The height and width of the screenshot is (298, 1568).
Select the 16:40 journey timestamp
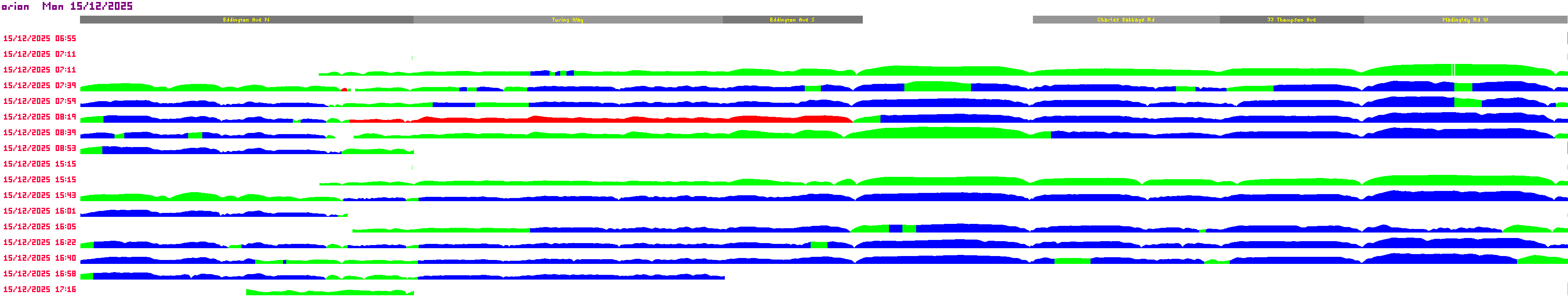click(x=40, y=258)
